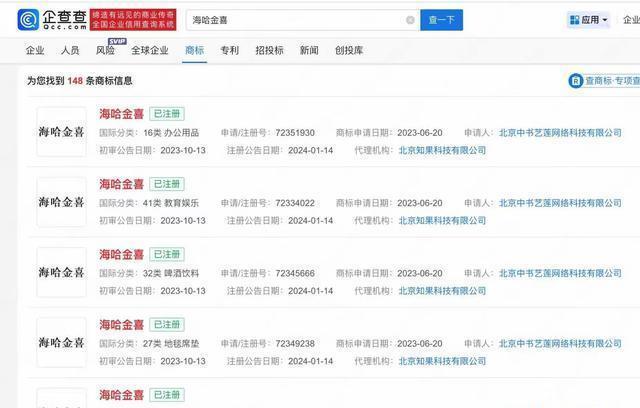
Task: Click the Qichacha logo icon
Action: [x=30, y=19]
